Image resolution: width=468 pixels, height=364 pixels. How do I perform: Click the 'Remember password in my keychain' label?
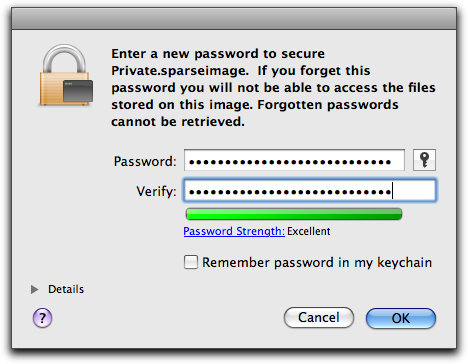tap(317, 263)
